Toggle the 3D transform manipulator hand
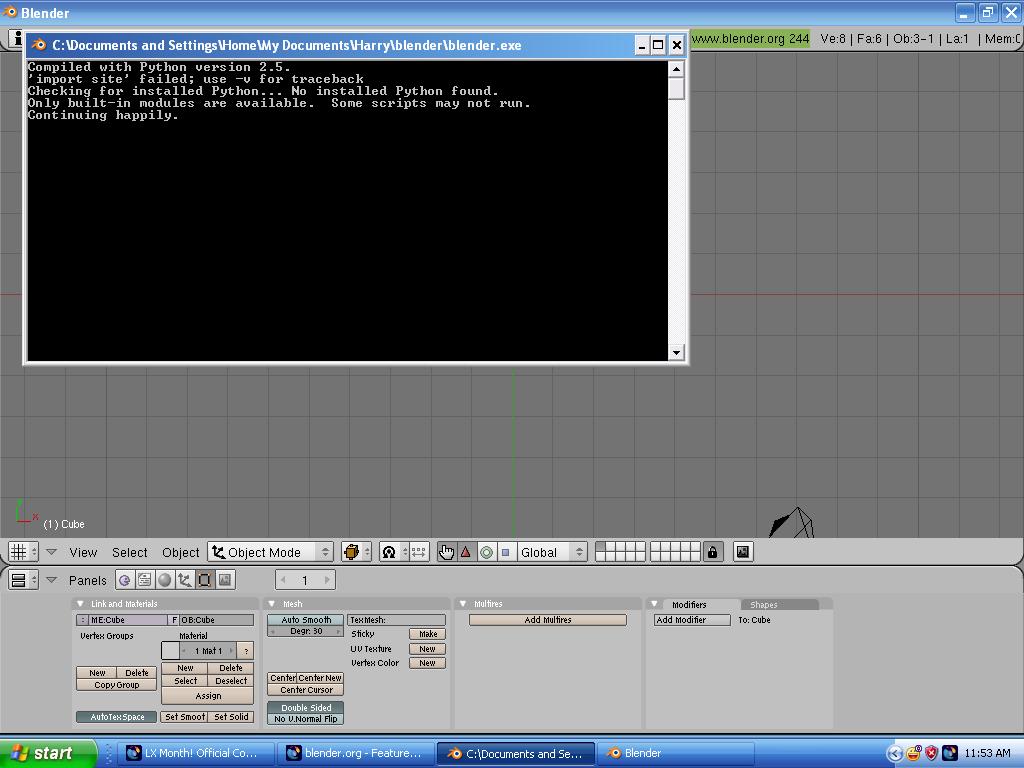 point(447,552)
